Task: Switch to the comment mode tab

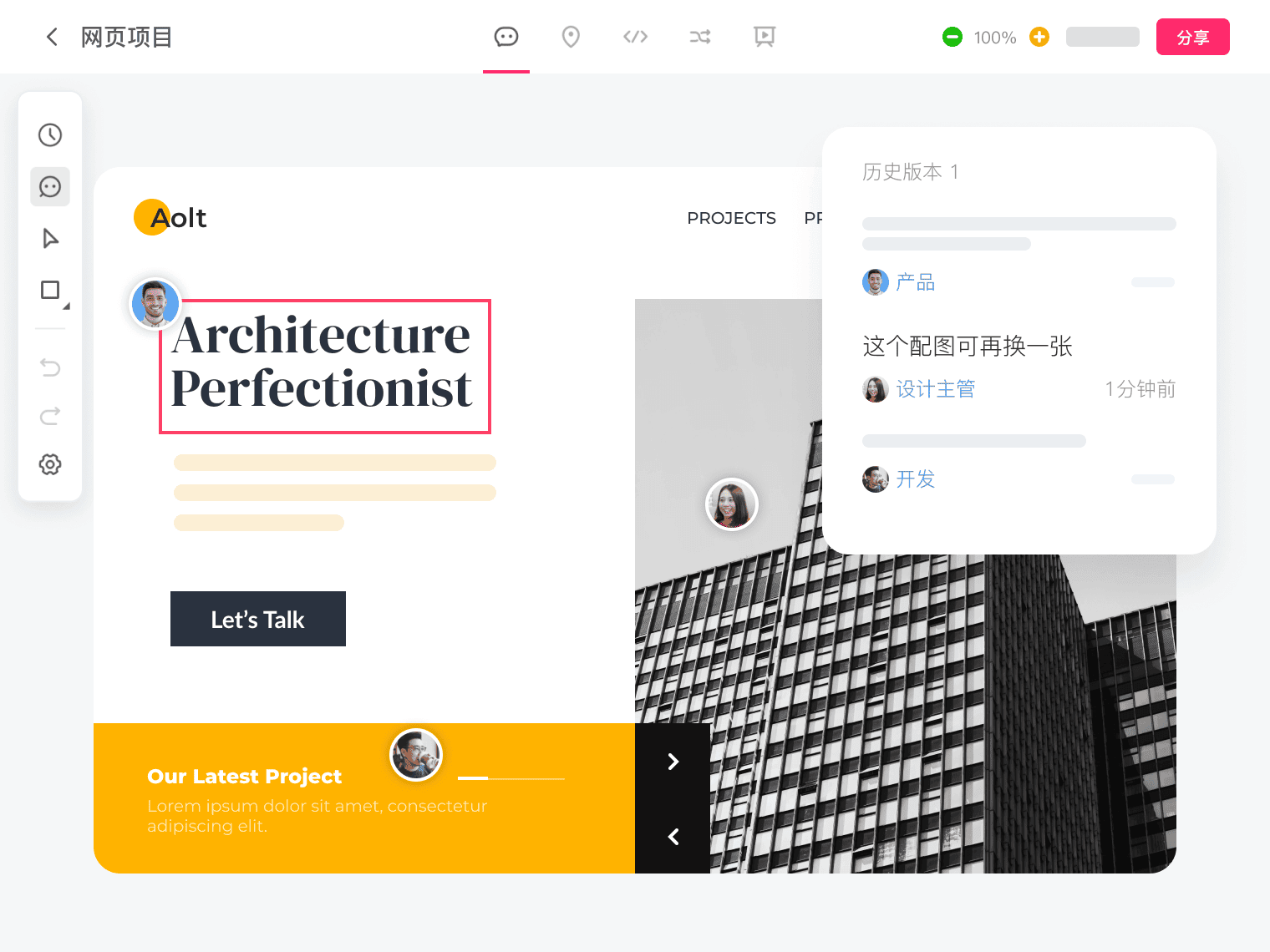Action: tap(506, 37)
